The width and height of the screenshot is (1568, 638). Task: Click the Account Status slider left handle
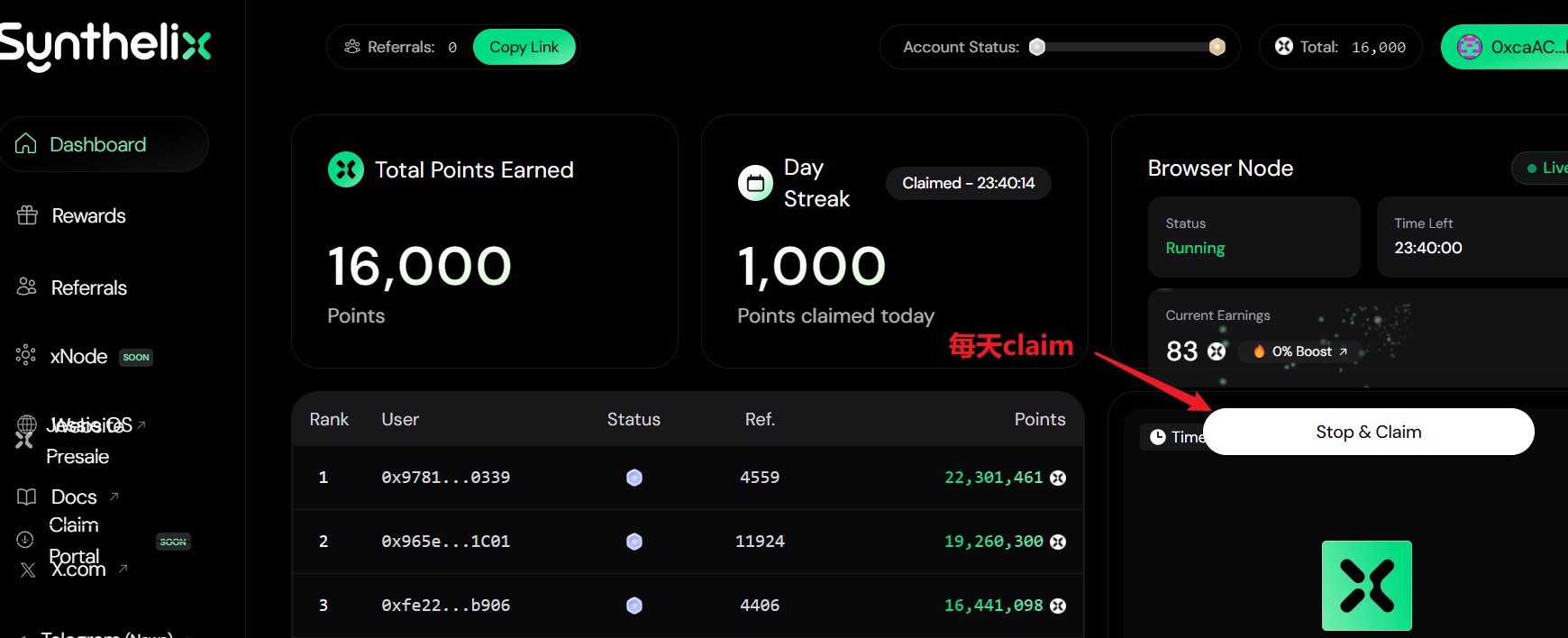pyautogui.click(x=1037, y=47)
